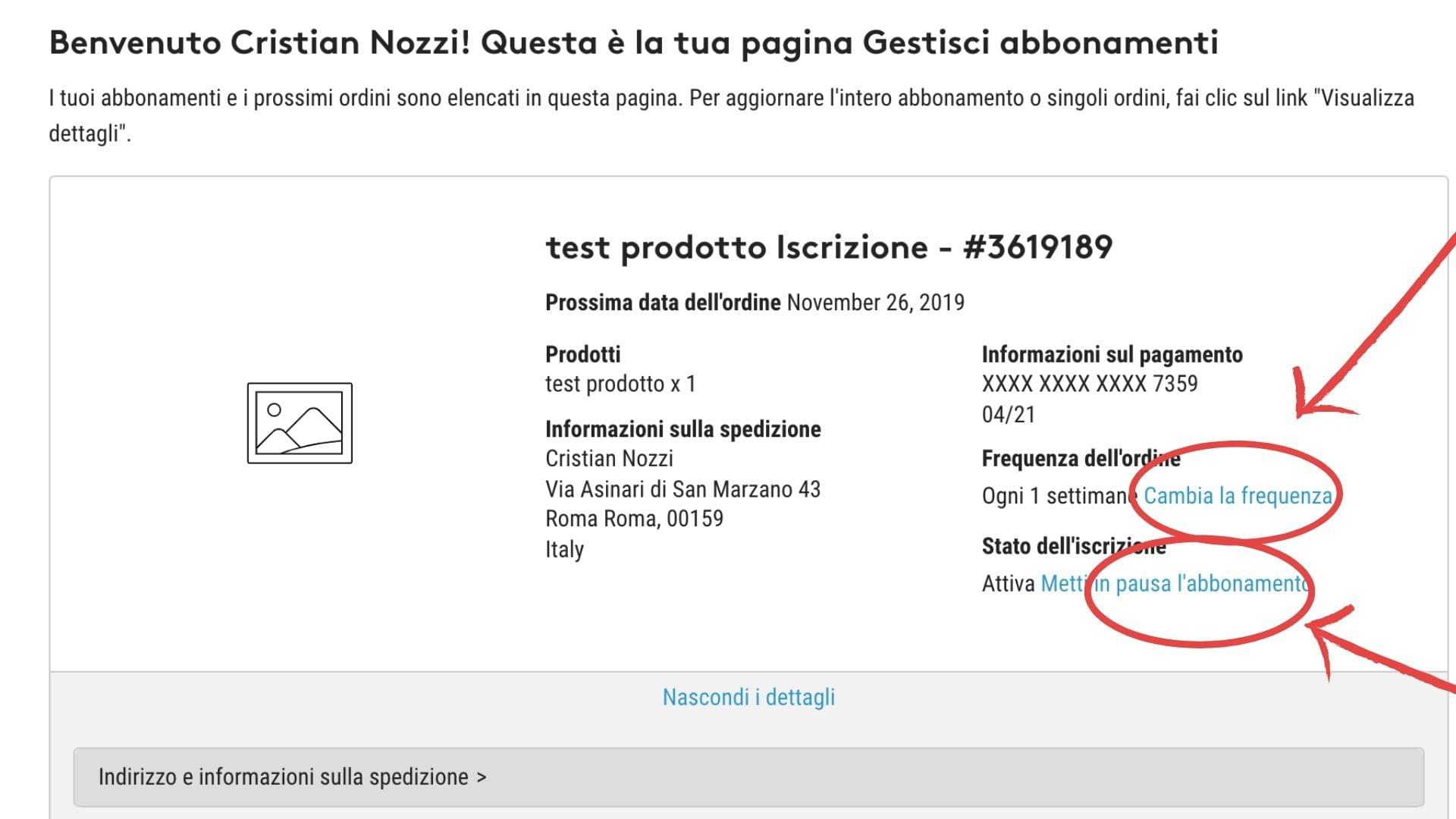Pause subscription via "Metti in pausa l'abbonamento"
The width and height of the screenshot is (1456, 819).
[x=1174, y=584]
